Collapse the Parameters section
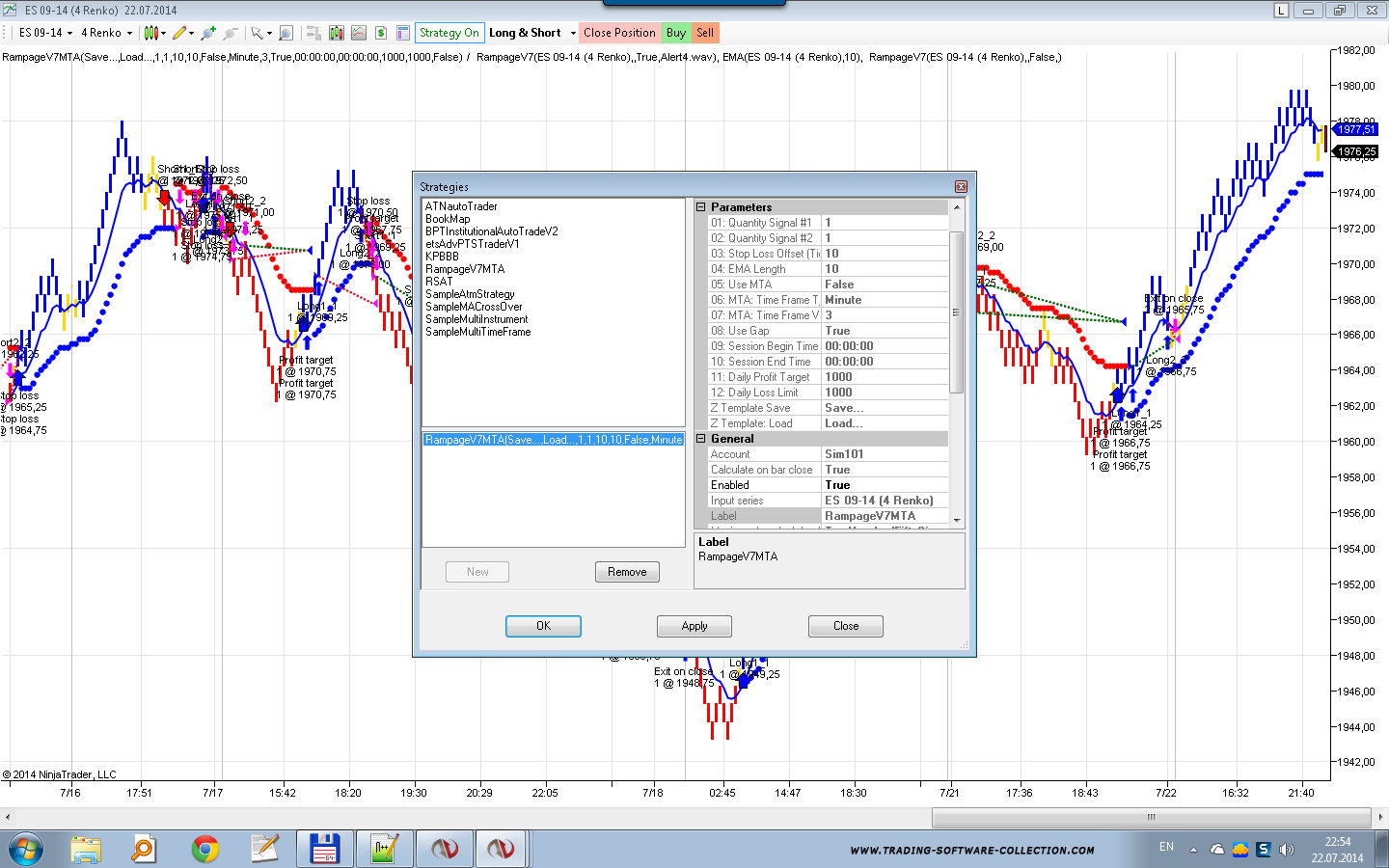The width and height of the screenshot is (1389, 868). [701, 207]
